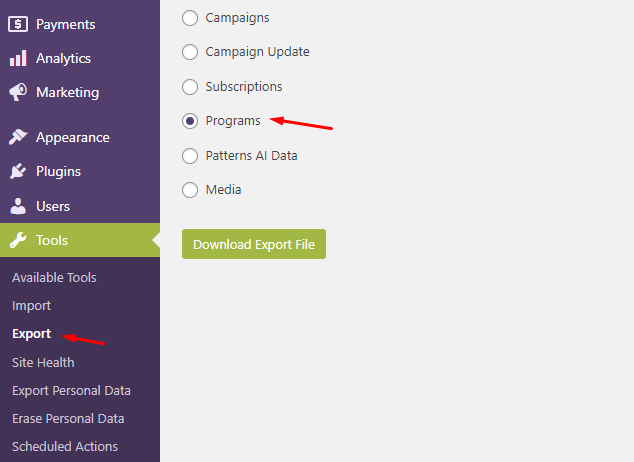This screenshot has height=462, width=634.
Task: Select the Programs radio button
Action: [x=190, y=121]
